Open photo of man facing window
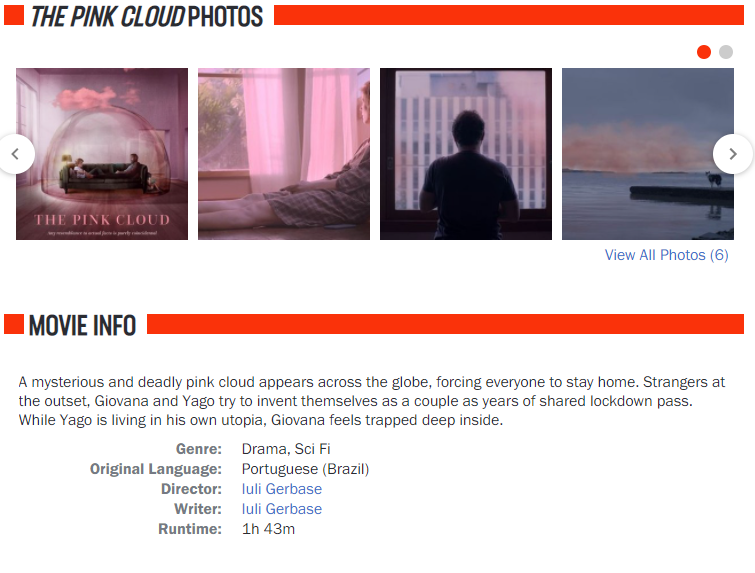The width and height of the screenshot is (755, 573). (x=466, y=154)
